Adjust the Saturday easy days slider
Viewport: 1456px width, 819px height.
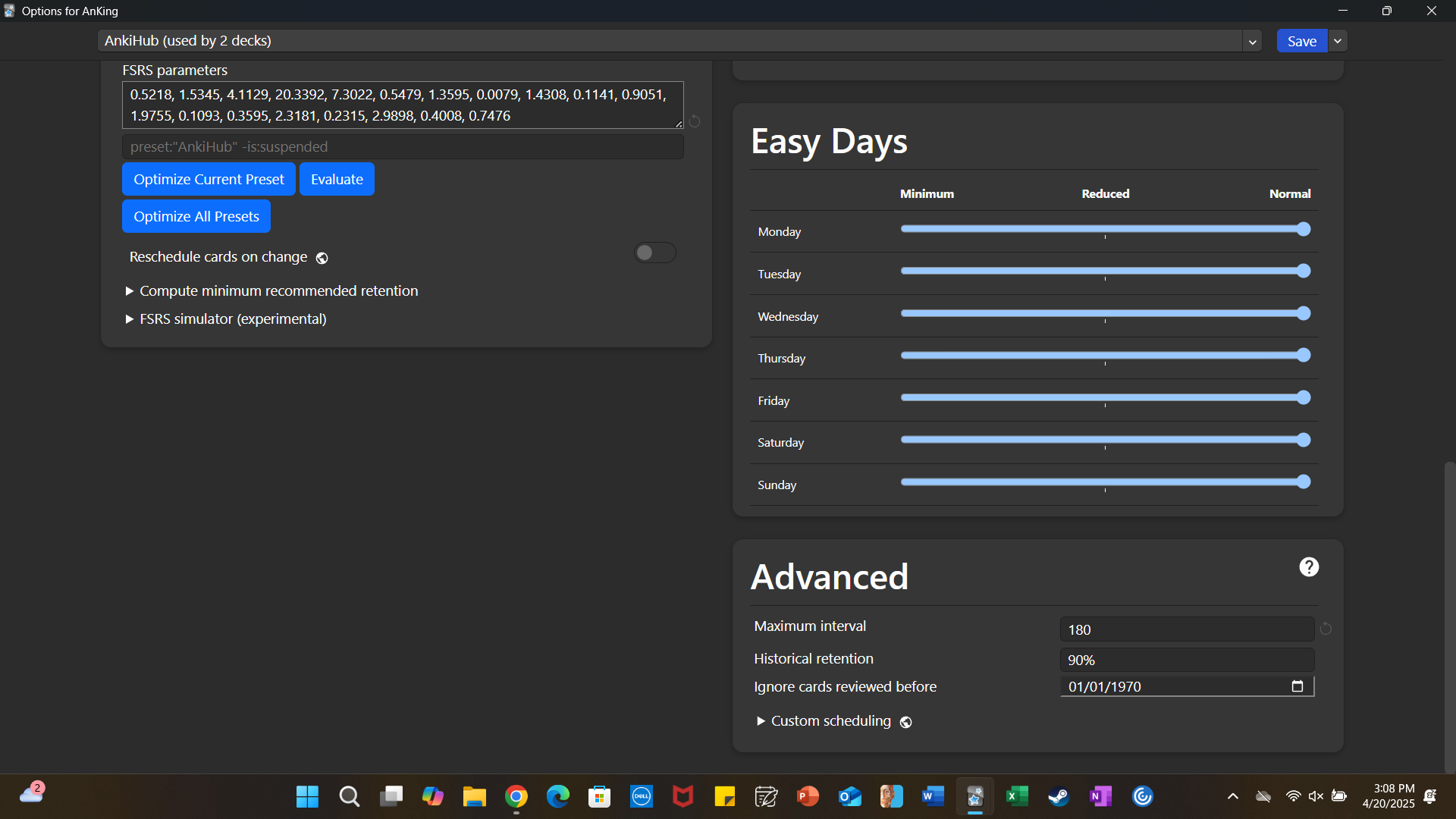pyautogui.click(x=1106, y=440)
